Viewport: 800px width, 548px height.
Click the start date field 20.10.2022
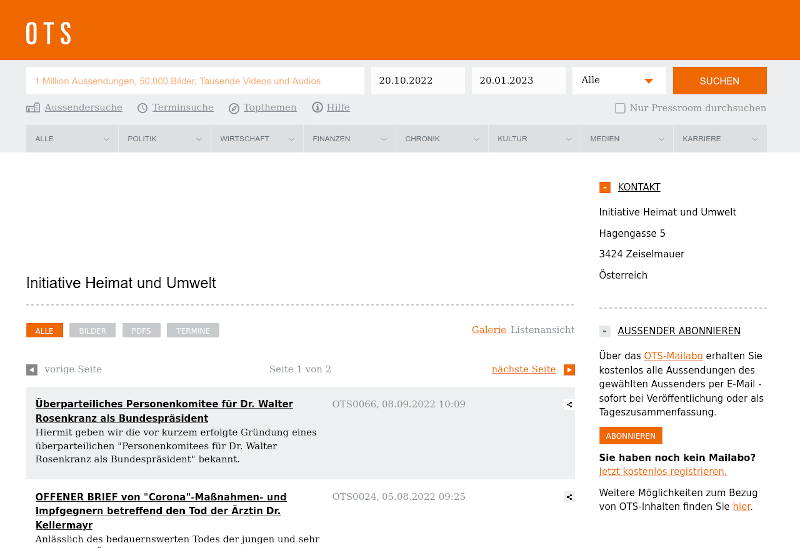(418, 81)
